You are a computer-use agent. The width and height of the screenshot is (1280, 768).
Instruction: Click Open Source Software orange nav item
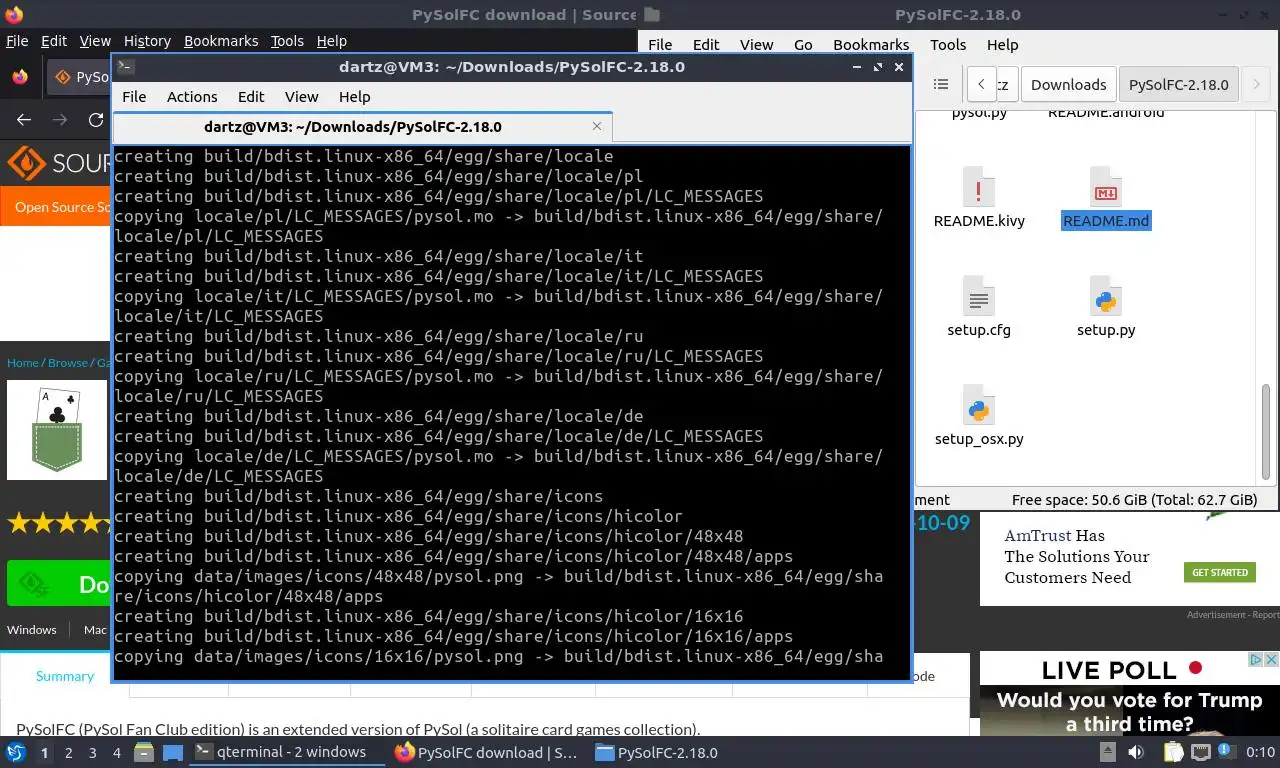click(x=62, y=207)
